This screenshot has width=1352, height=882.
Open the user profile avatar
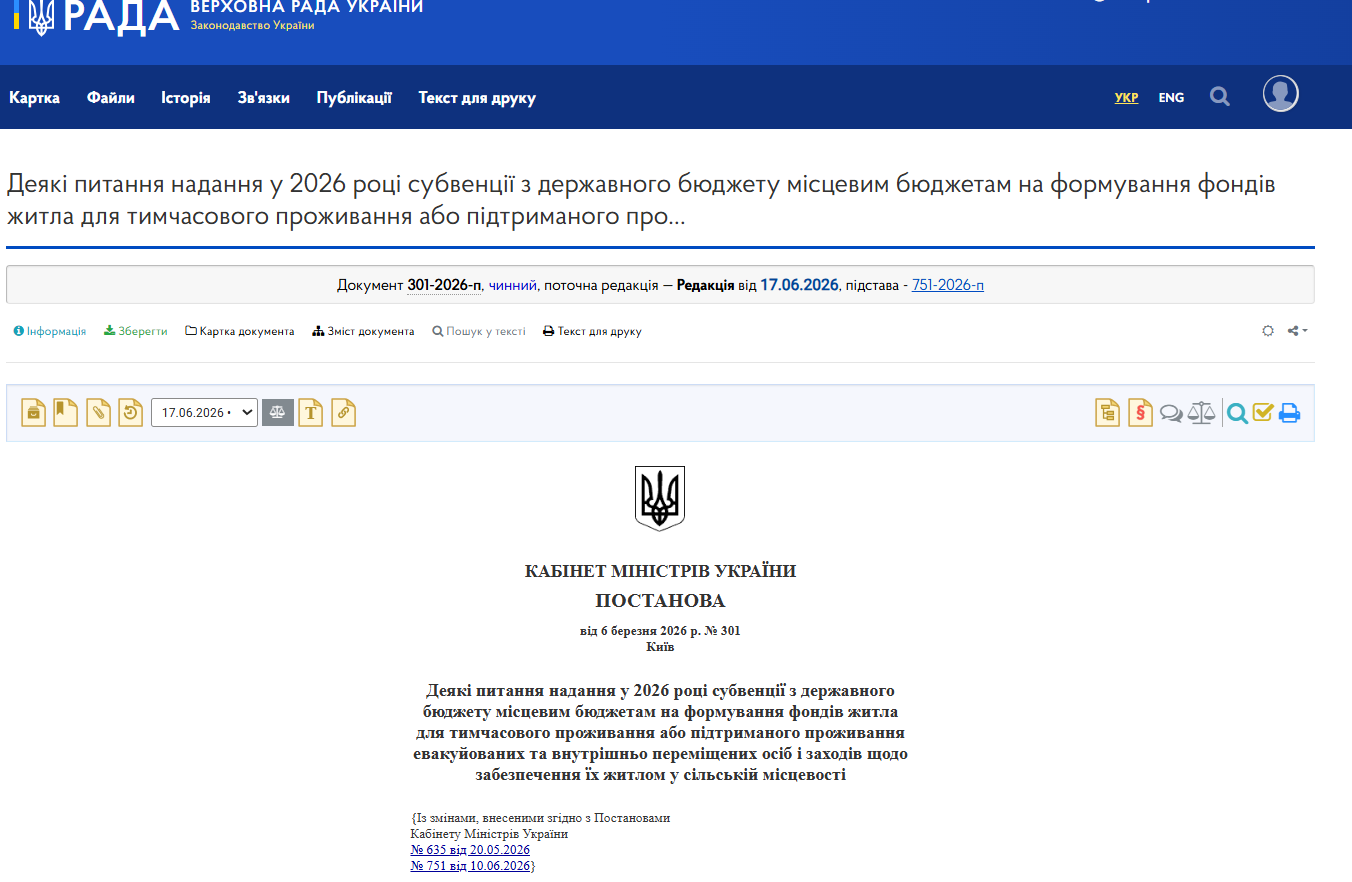pyautogui.click(x=1281, y=94)
